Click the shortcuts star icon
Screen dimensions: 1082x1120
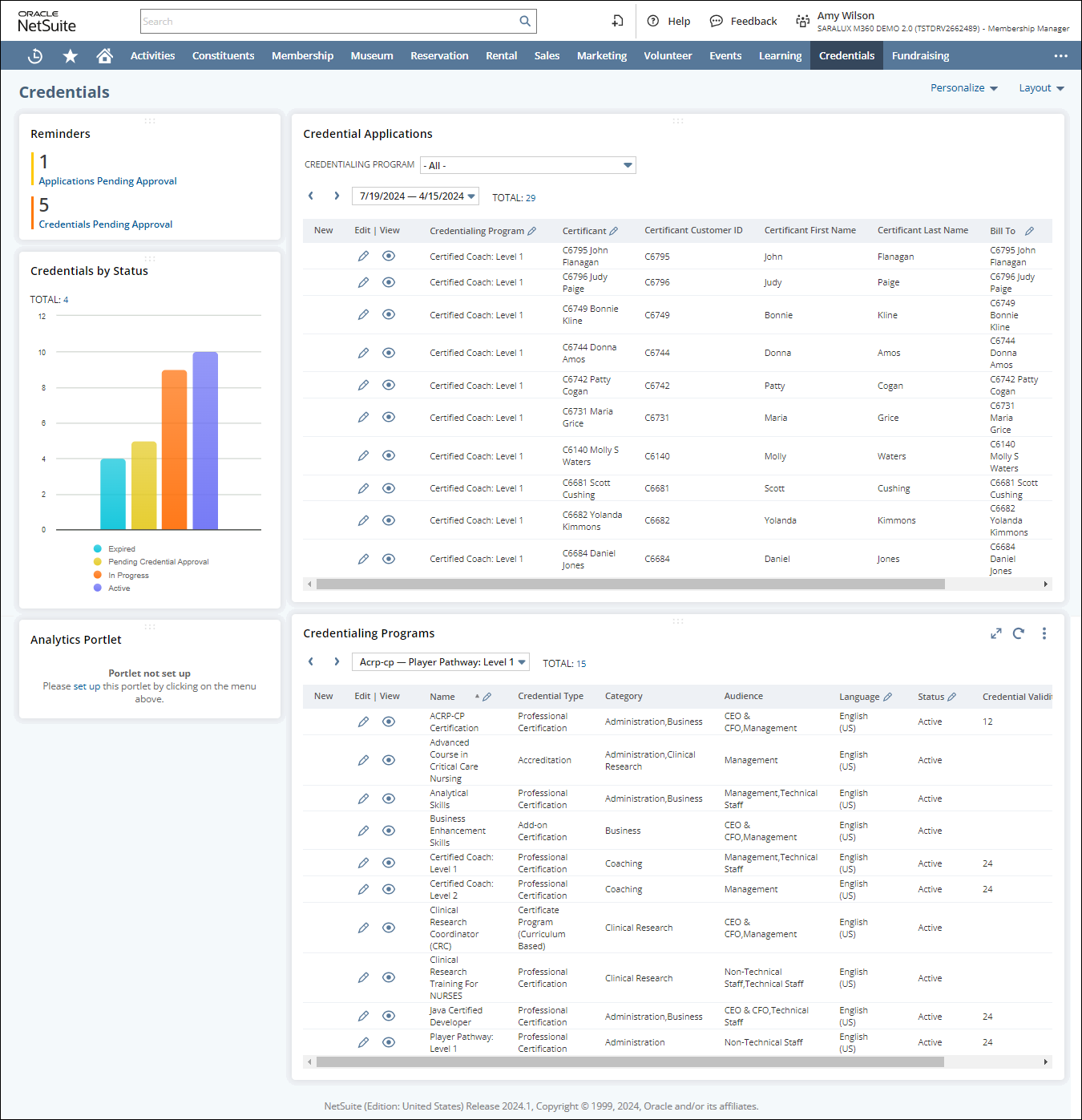pos(70,55)
